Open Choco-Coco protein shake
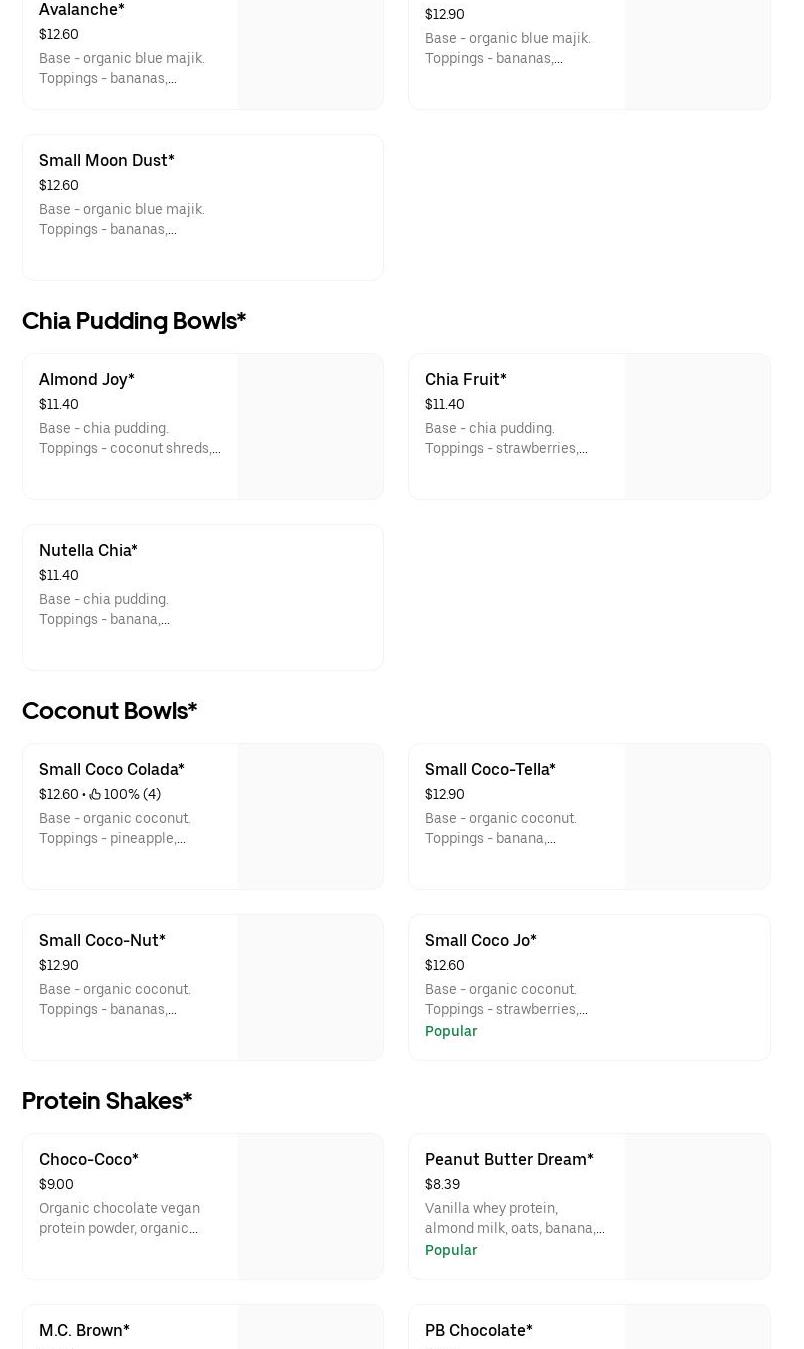Screen dimensions: 804x1349 click(x=89, y=1160)
